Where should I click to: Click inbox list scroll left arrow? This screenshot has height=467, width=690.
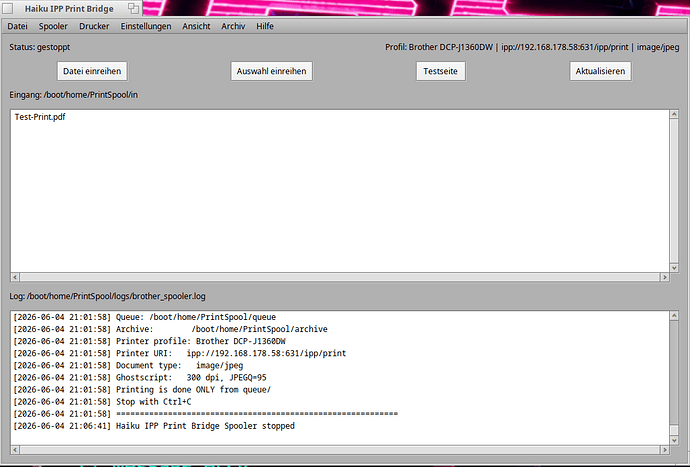15,277
